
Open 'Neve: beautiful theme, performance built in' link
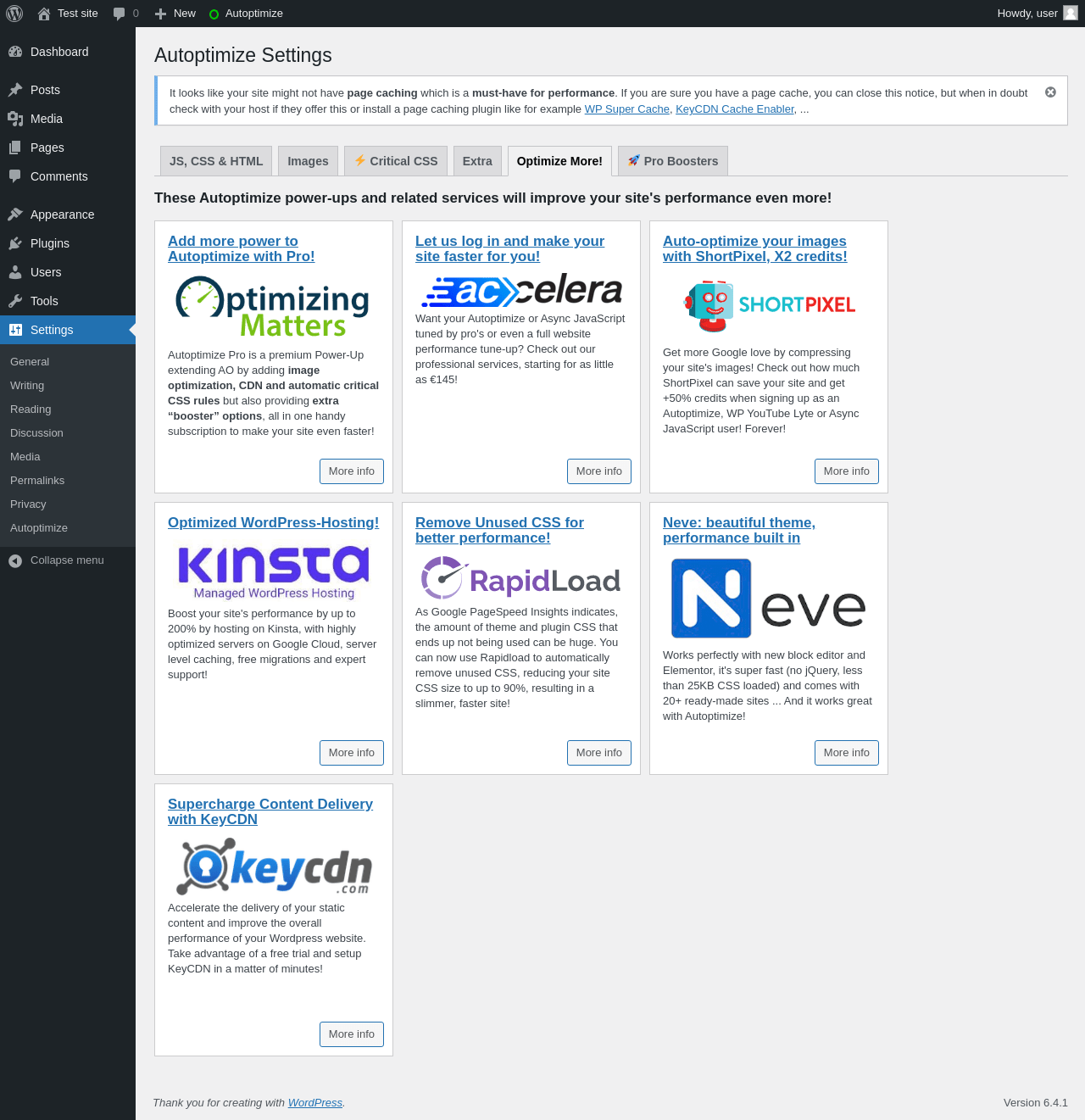[x=739, y=530]
